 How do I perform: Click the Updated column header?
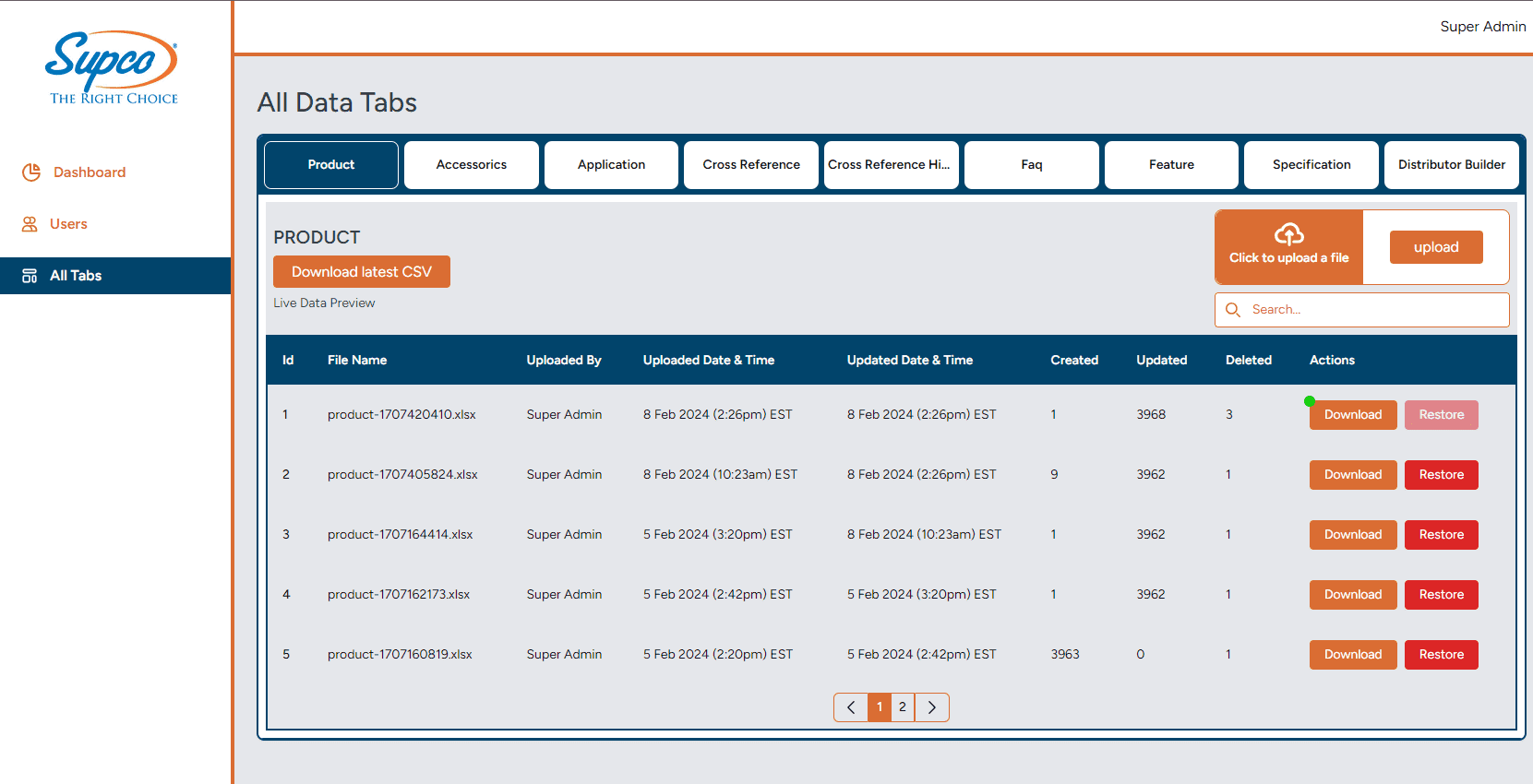click(x=1161, y=361)
